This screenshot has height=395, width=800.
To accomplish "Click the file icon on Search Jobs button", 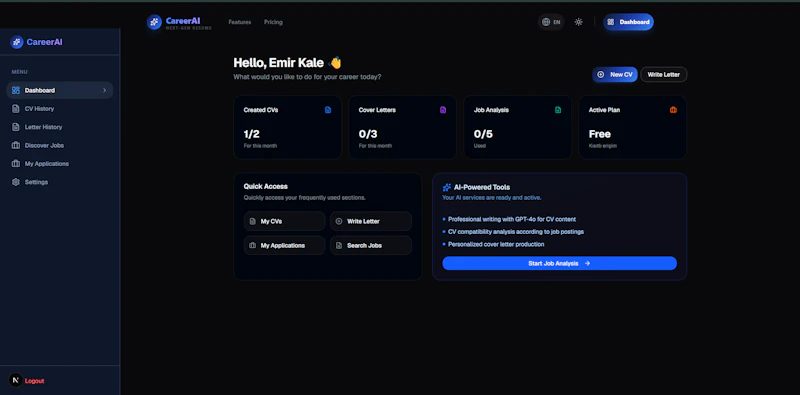I will coord(339,245).
